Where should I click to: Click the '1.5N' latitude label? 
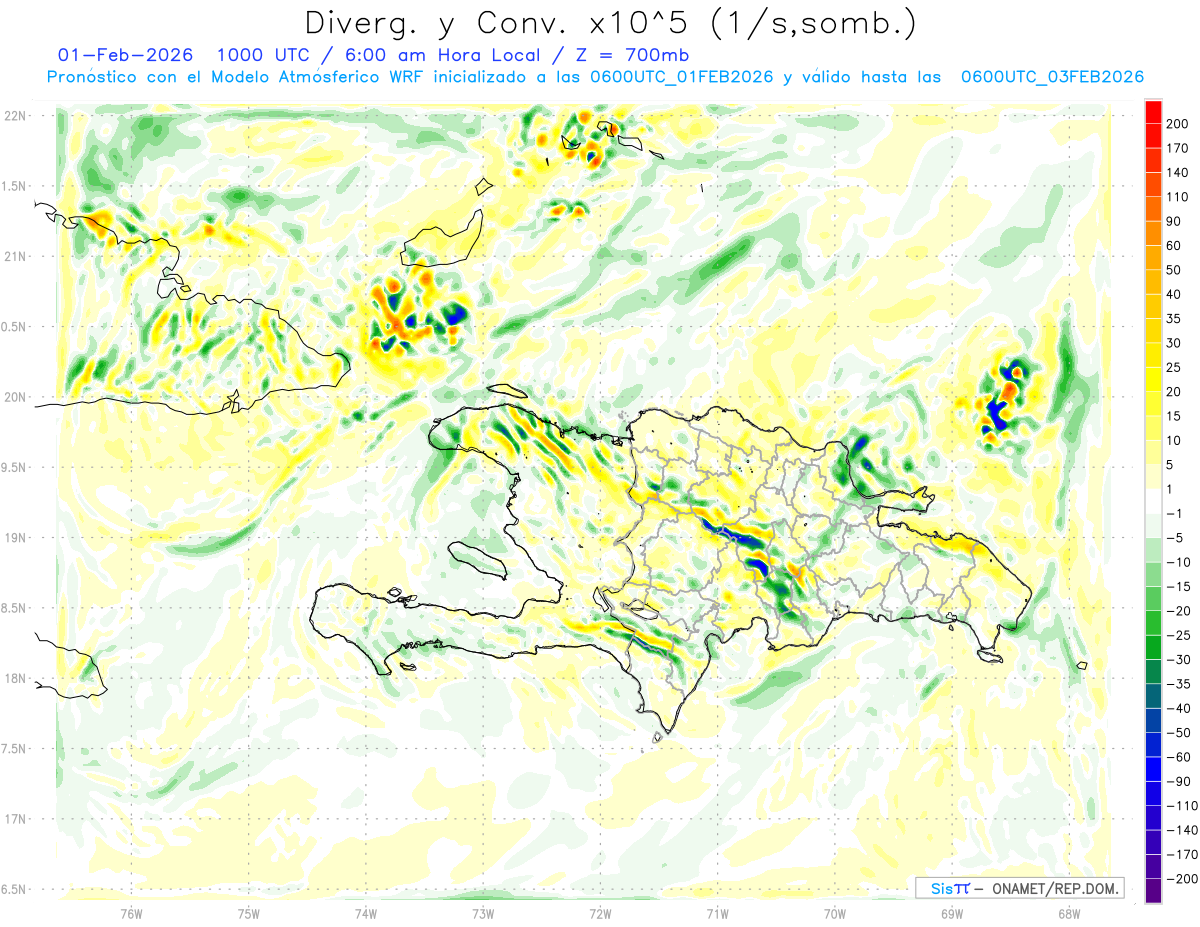tap(13, 186)
